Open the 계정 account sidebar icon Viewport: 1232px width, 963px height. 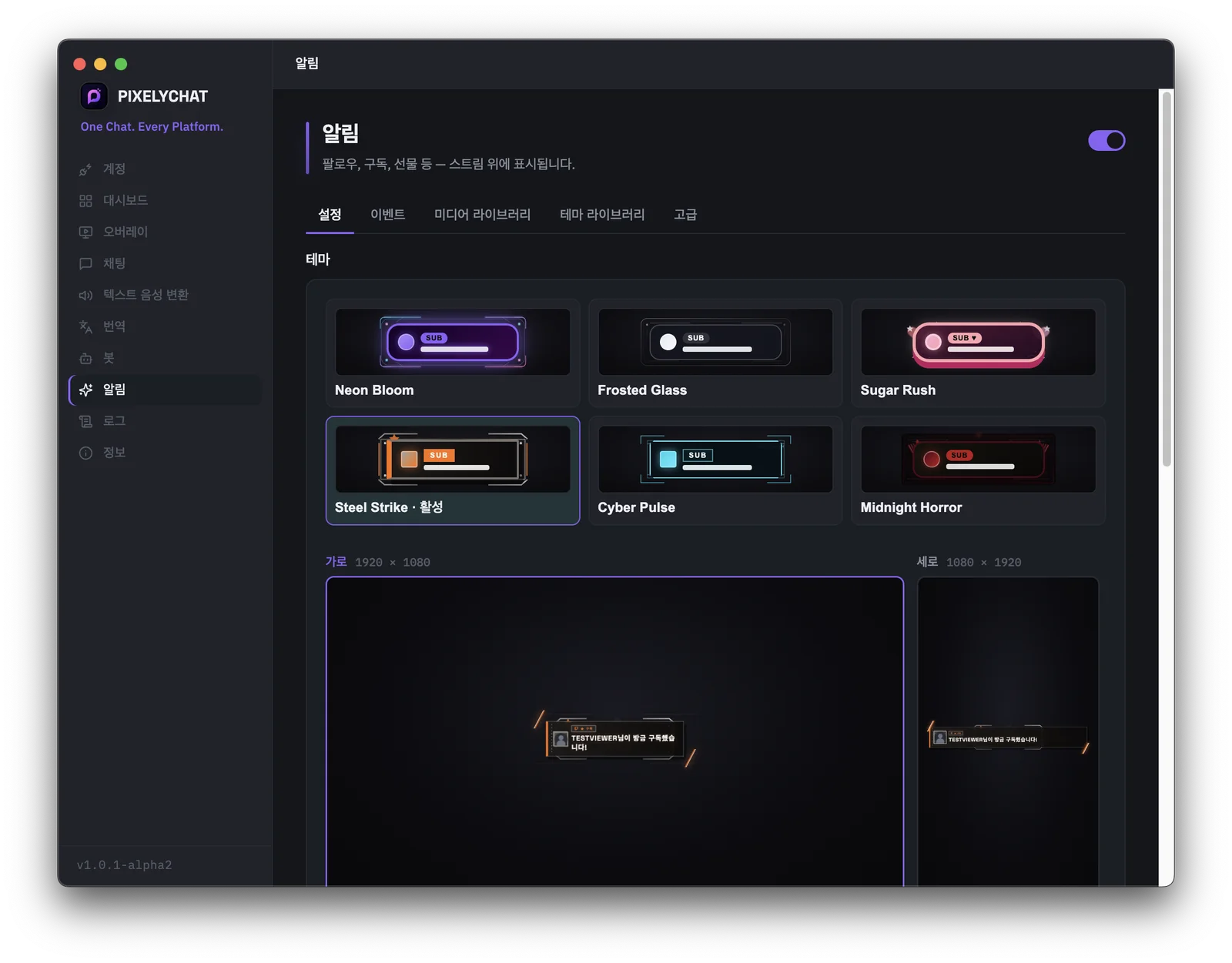coord(85,169)
